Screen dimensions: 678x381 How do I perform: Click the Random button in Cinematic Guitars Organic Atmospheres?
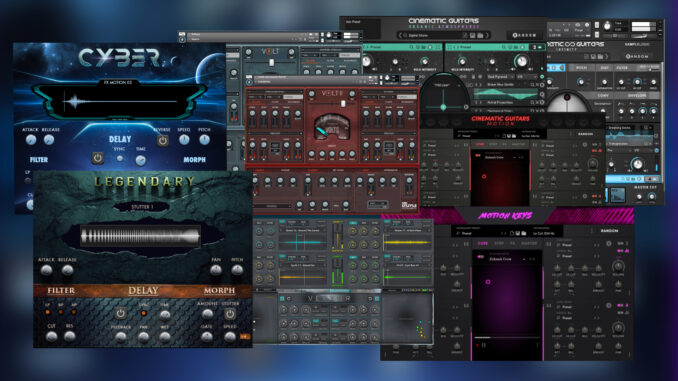524,35
